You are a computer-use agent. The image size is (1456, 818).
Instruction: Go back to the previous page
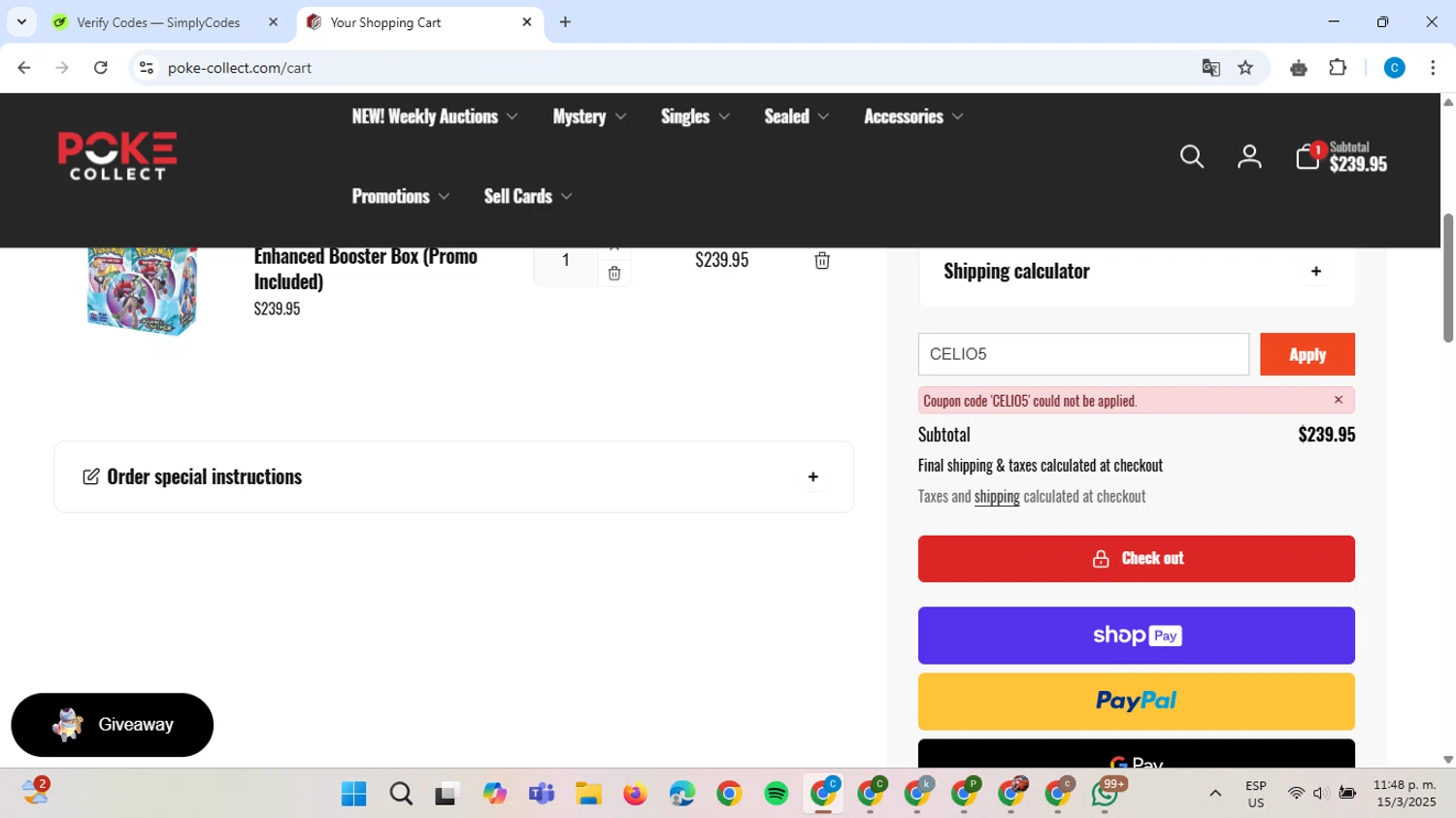tap(24, 68)
